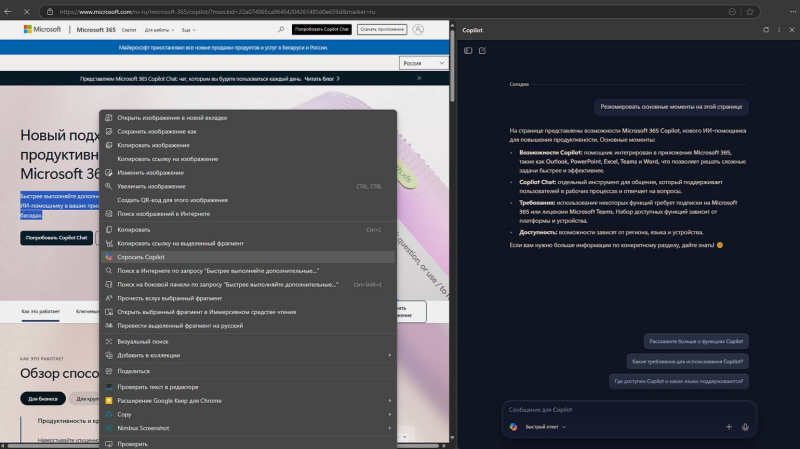Choose Изменить изображение
This screenshot has height=449, width=800.
point(248,173)
